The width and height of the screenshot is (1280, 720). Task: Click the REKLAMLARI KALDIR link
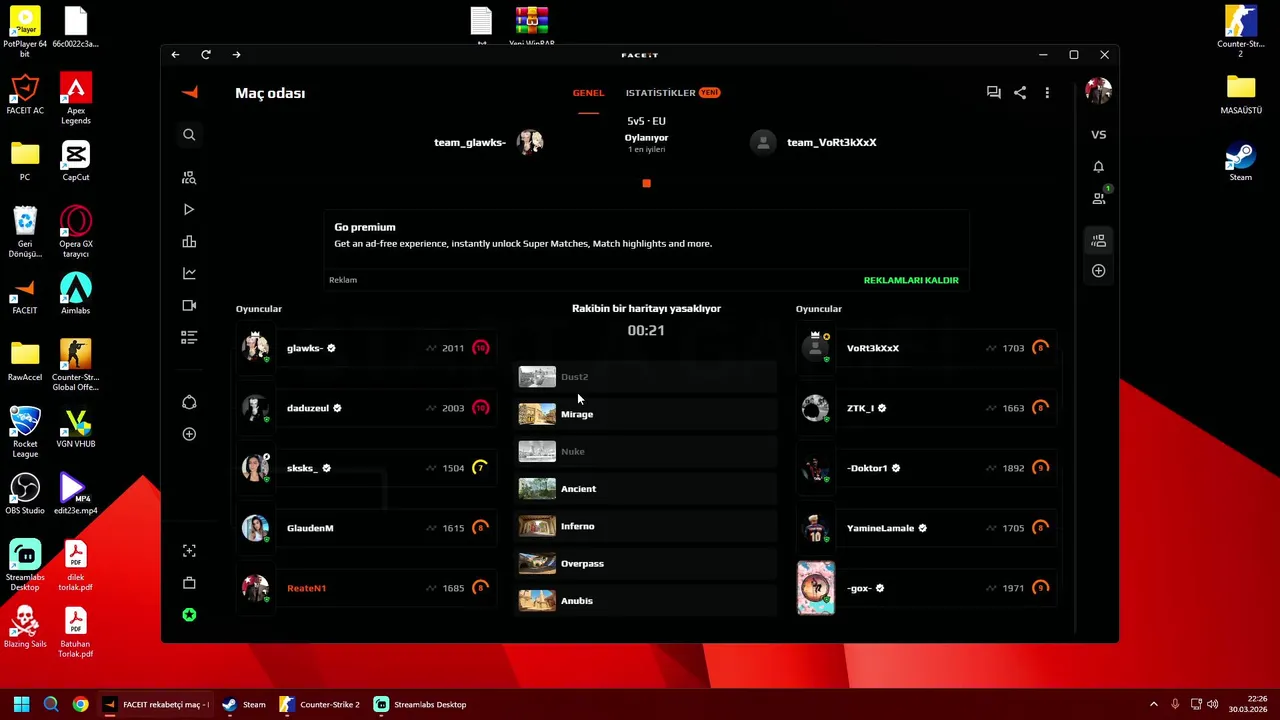(x=911, y=280)
